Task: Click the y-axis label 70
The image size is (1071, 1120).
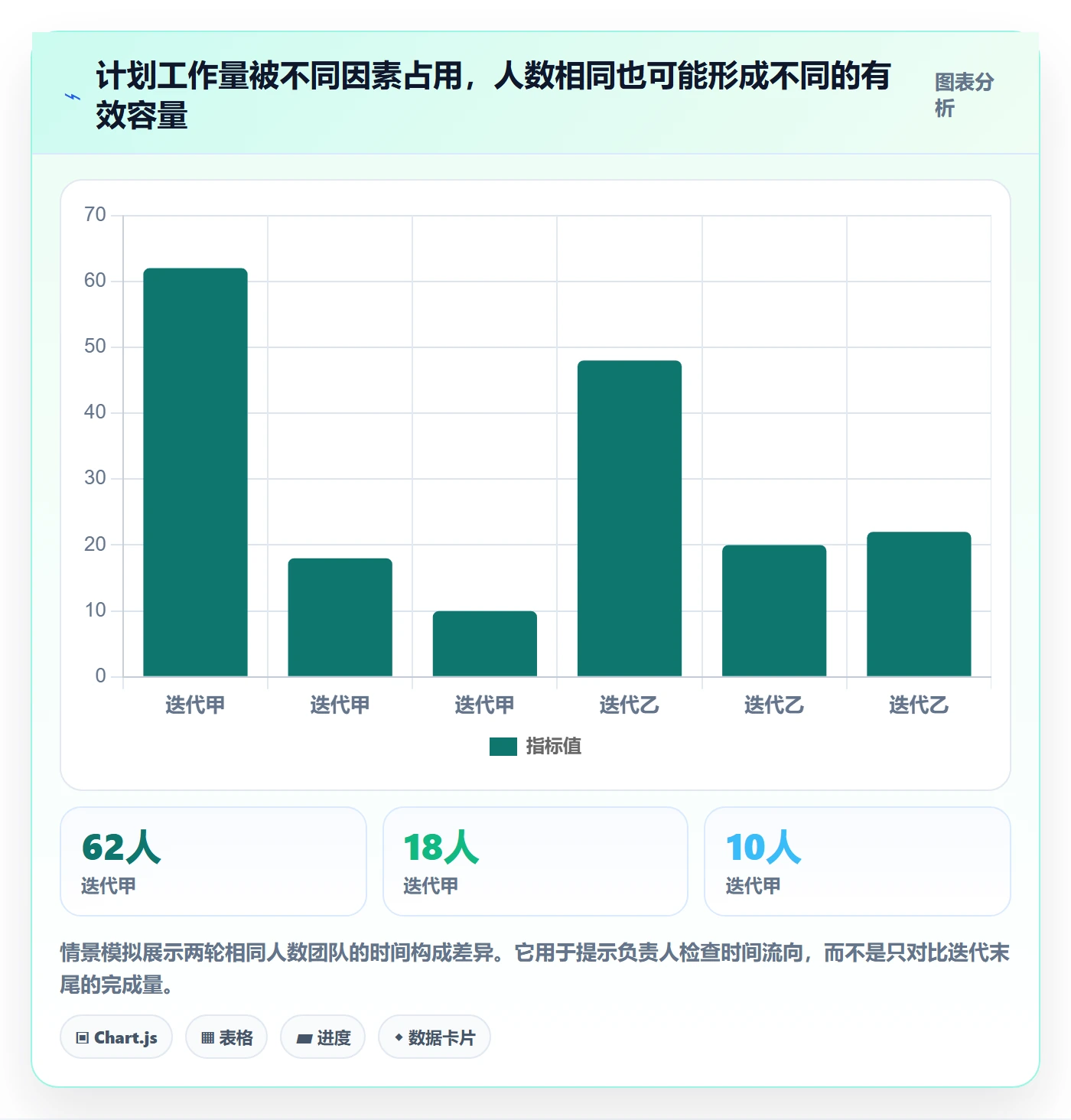Action: (x=96, y=215)
